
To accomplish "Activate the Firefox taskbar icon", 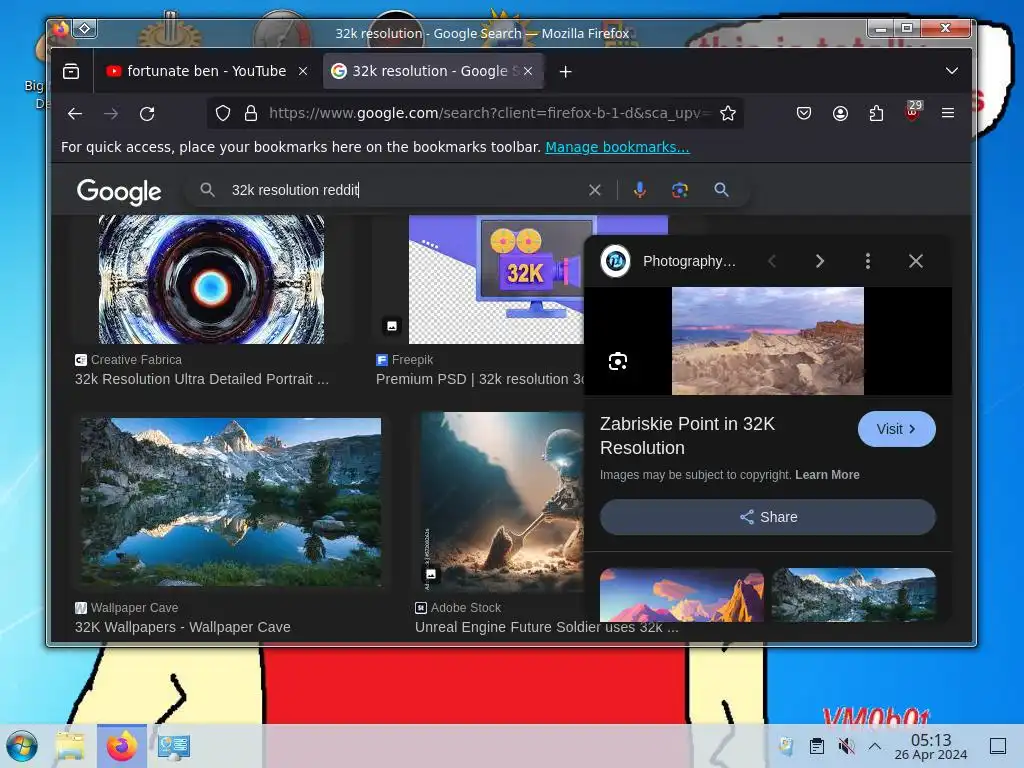I will pos(121,746).
